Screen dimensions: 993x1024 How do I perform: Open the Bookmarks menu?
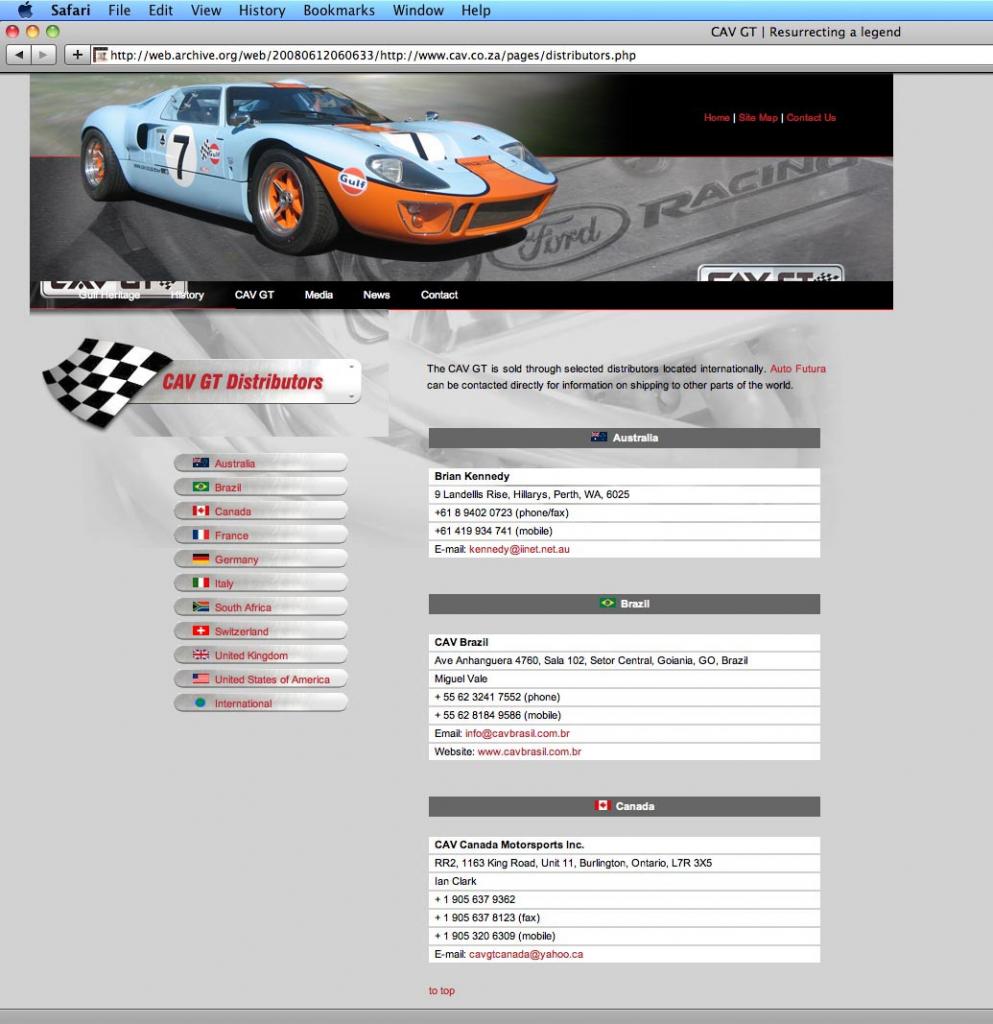tap(339, 10)
